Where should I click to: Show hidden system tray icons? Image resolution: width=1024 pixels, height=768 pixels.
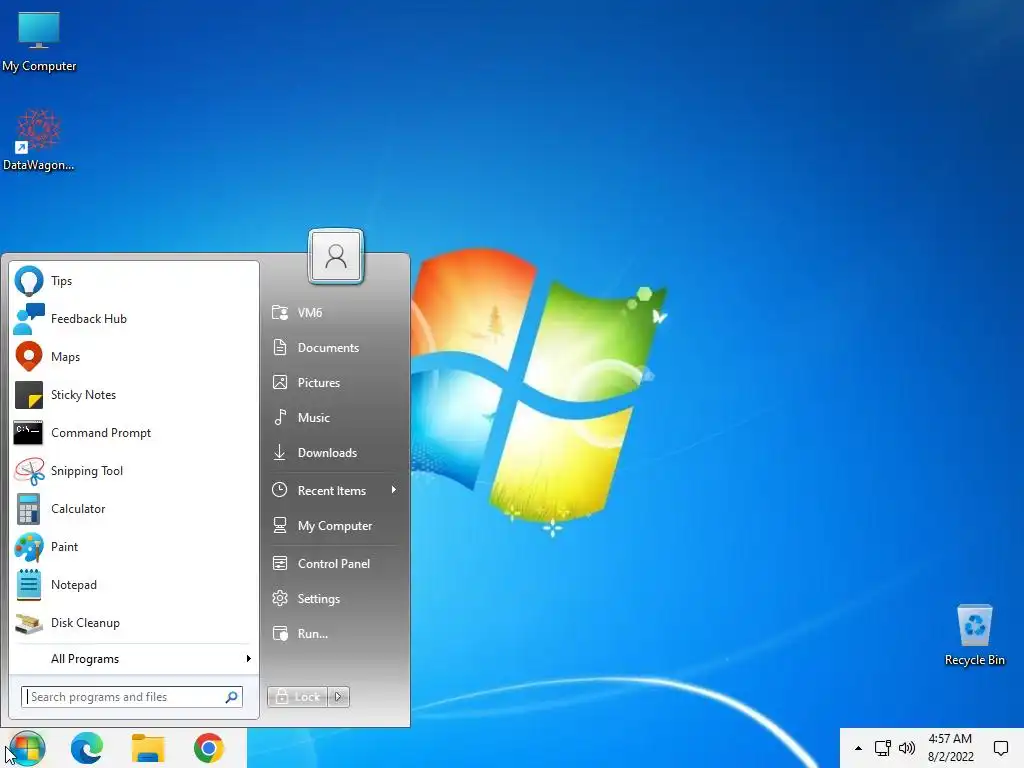pyautogui.click(x=858, y=748)
